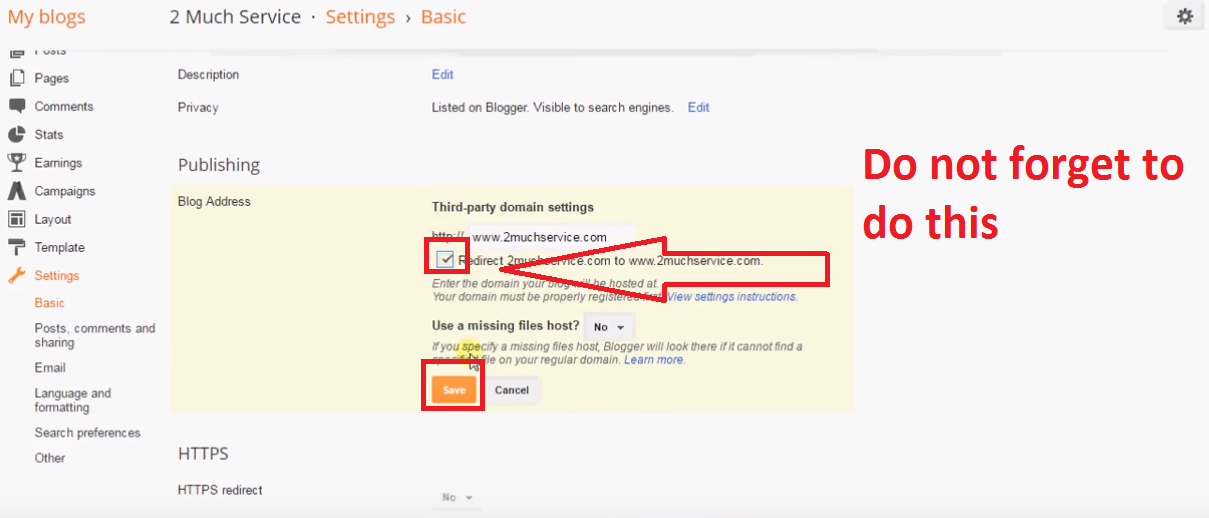1209x518 pixels.
Task: Click the Template paint roller icon
Action: click(x=16, y=247)
